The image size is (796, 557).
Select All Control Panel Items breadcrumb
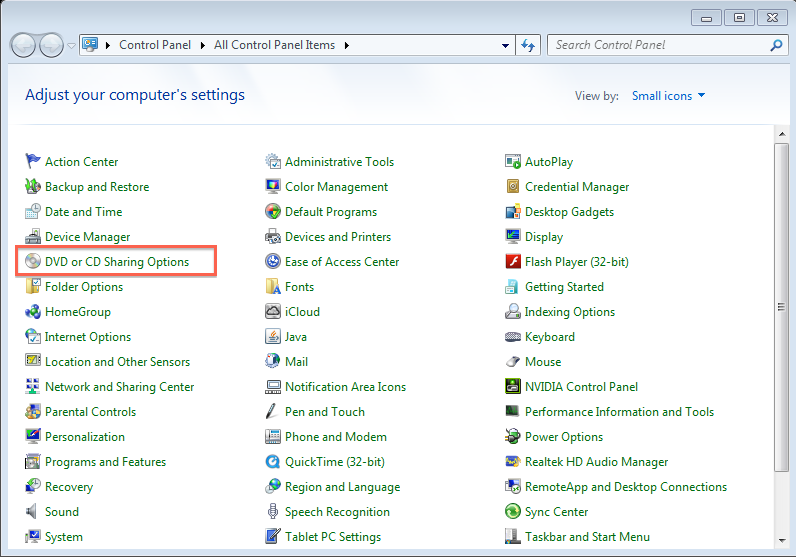point(274,45)
